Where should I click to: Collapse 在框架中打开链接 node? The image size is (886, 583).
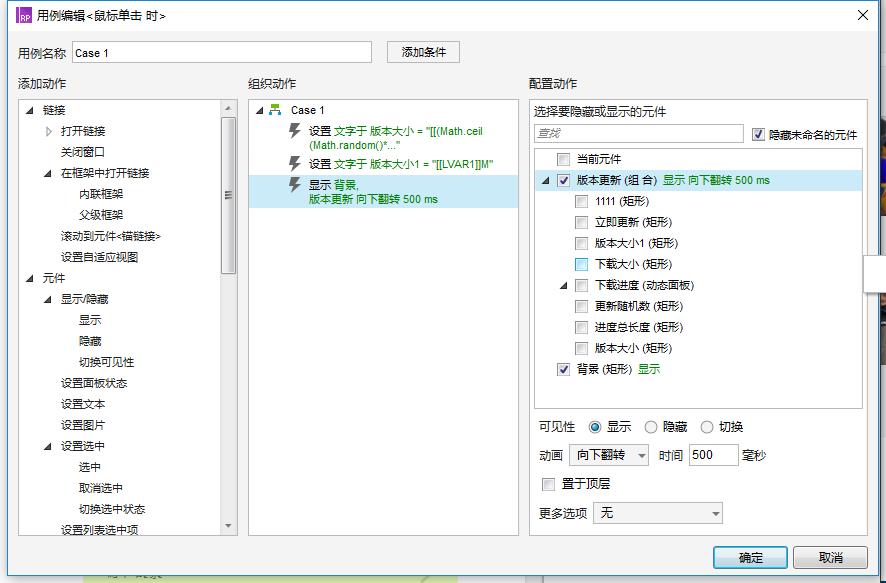pos(47,173)
